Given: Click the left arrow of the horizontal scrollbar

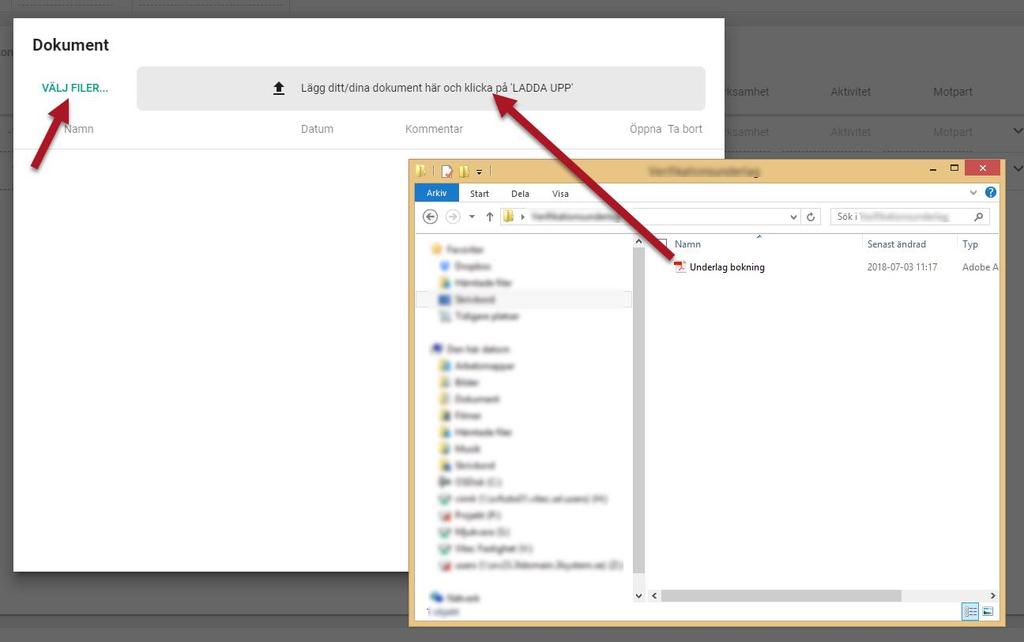Looking at the screenshot, I should [x=654, y=596].
